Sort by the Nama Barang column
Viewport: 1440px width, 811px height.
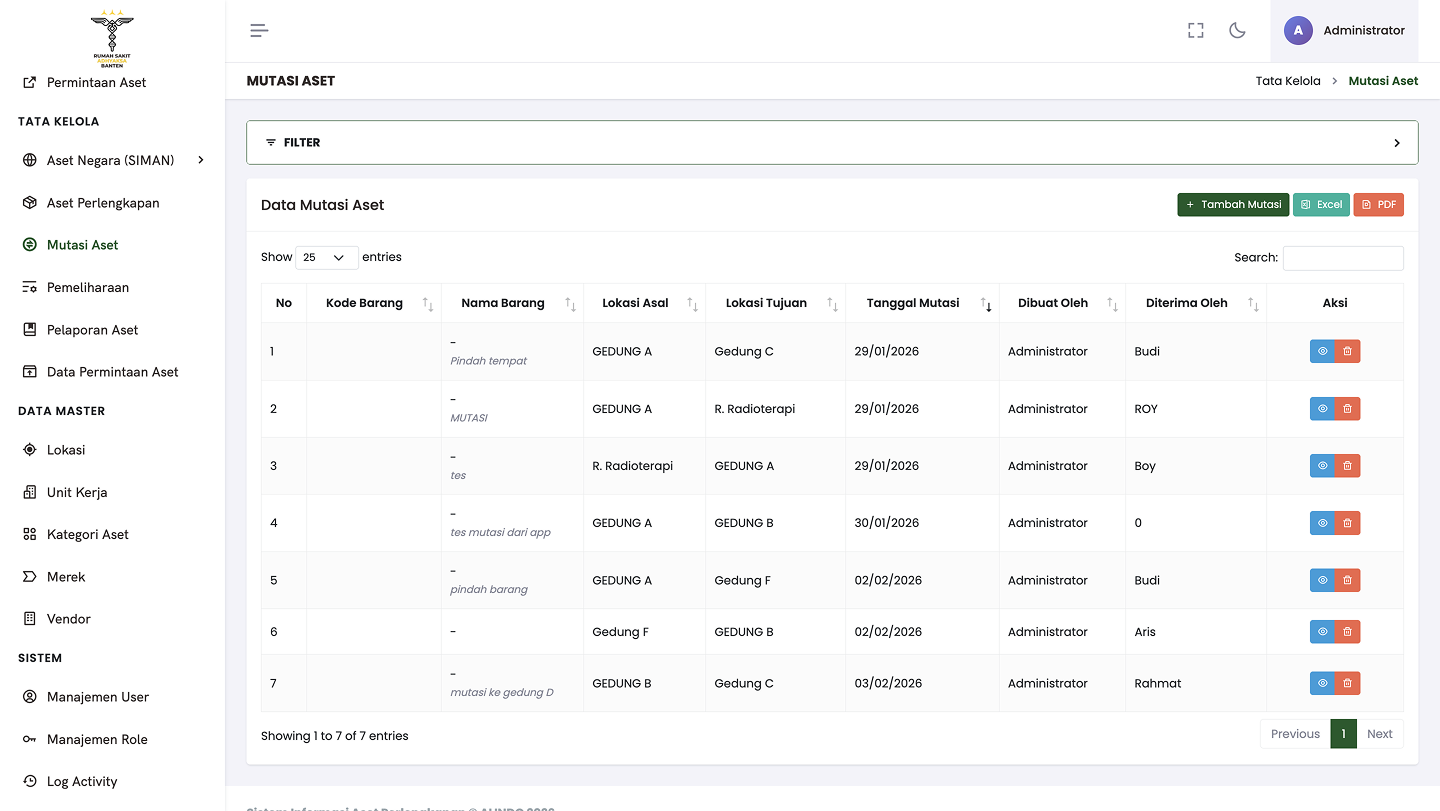[512, 303]
